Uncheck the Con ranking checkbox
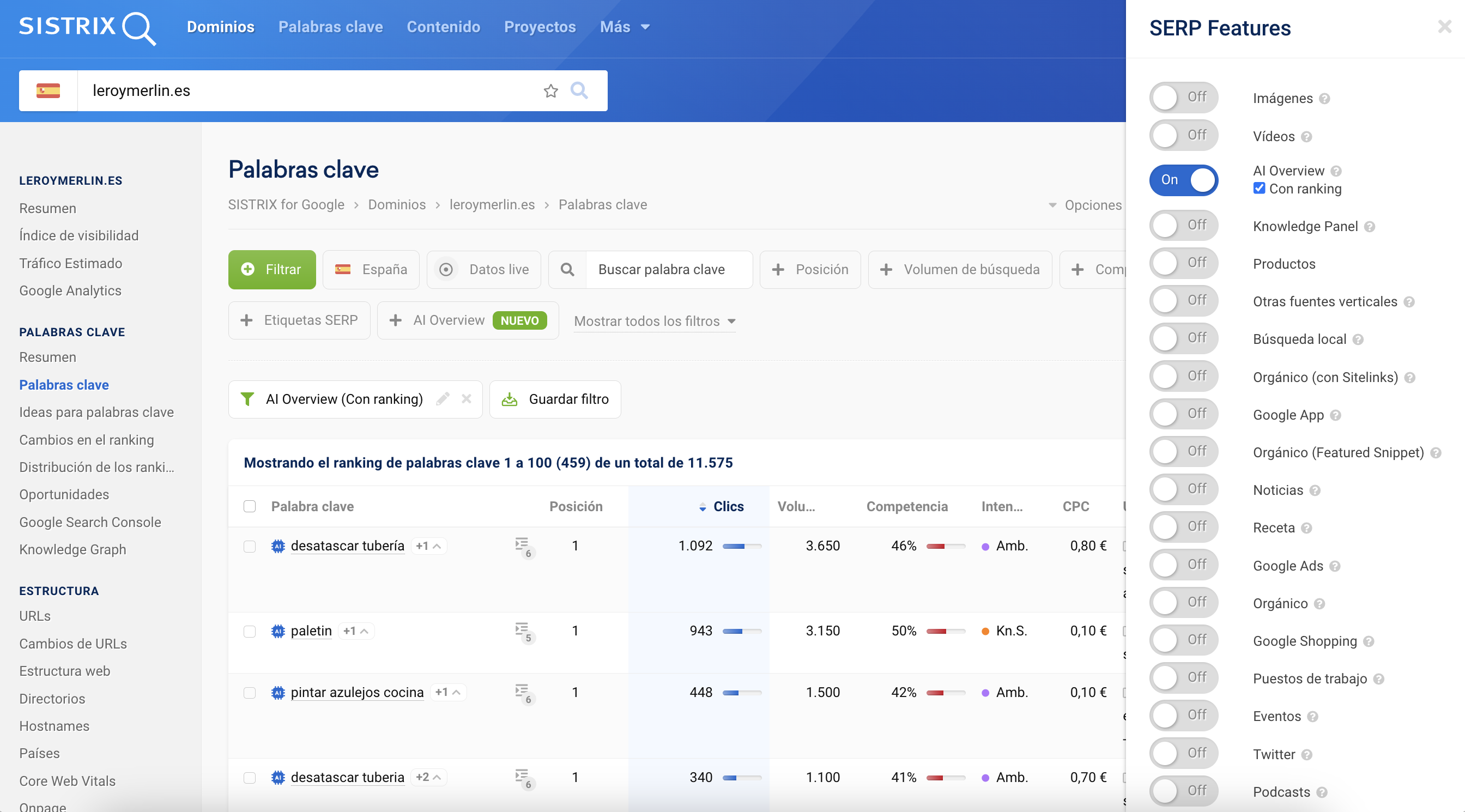Viewport: 1465px width, 812px height. 1259,189
